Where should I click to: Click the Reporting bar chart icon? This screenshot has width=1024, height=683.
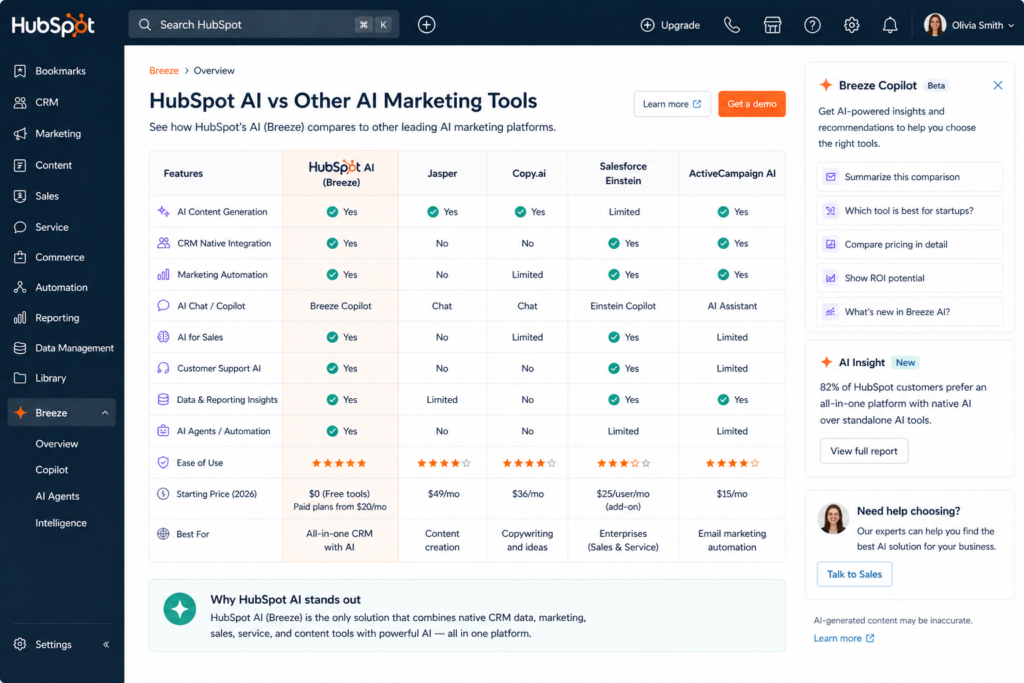[x=20, y=318]
